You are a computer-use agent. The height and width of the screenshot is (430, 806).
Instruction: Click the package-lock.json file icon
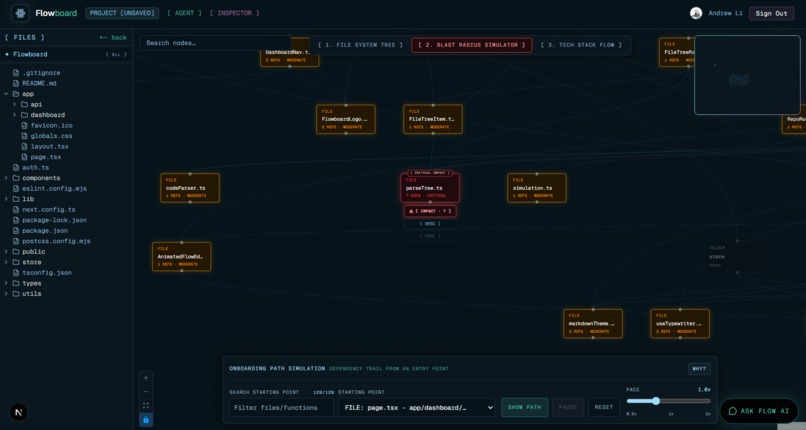[x=16, y=220]
